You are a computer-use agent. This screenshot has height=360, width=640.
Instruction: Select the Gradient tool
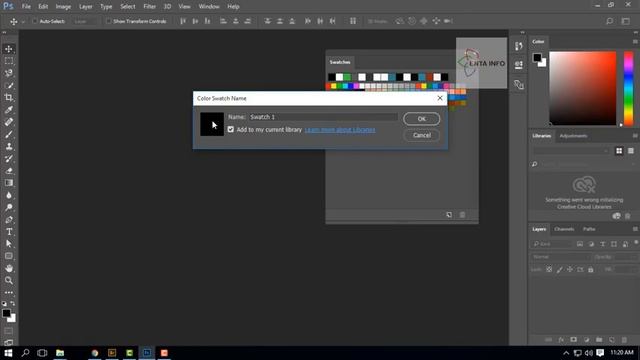9,183
